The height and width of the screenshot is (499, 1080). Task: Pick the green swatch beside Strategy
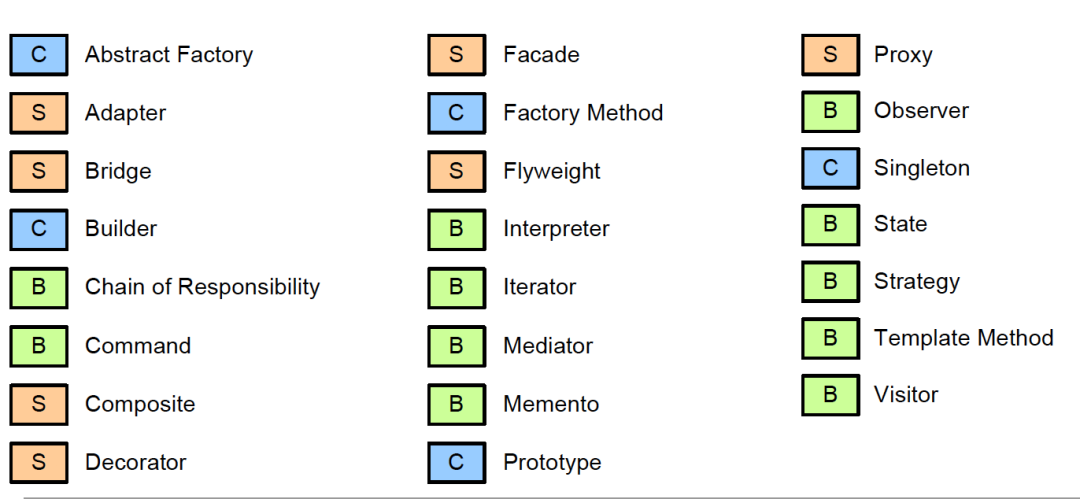click(x=830, y=282)
